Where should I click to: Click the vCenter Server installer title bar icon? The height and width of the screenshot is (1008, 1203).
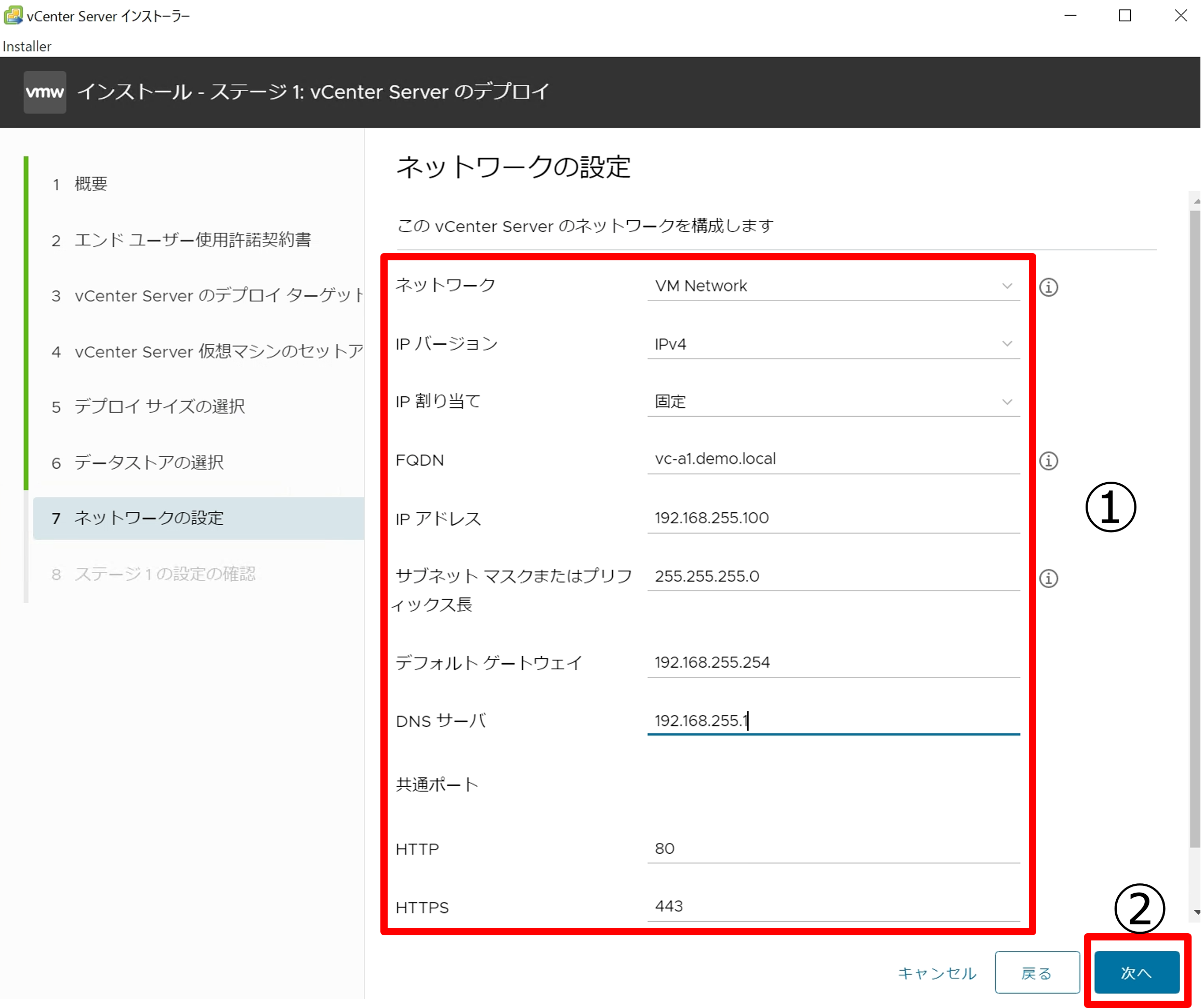click(x=12, y=16)
